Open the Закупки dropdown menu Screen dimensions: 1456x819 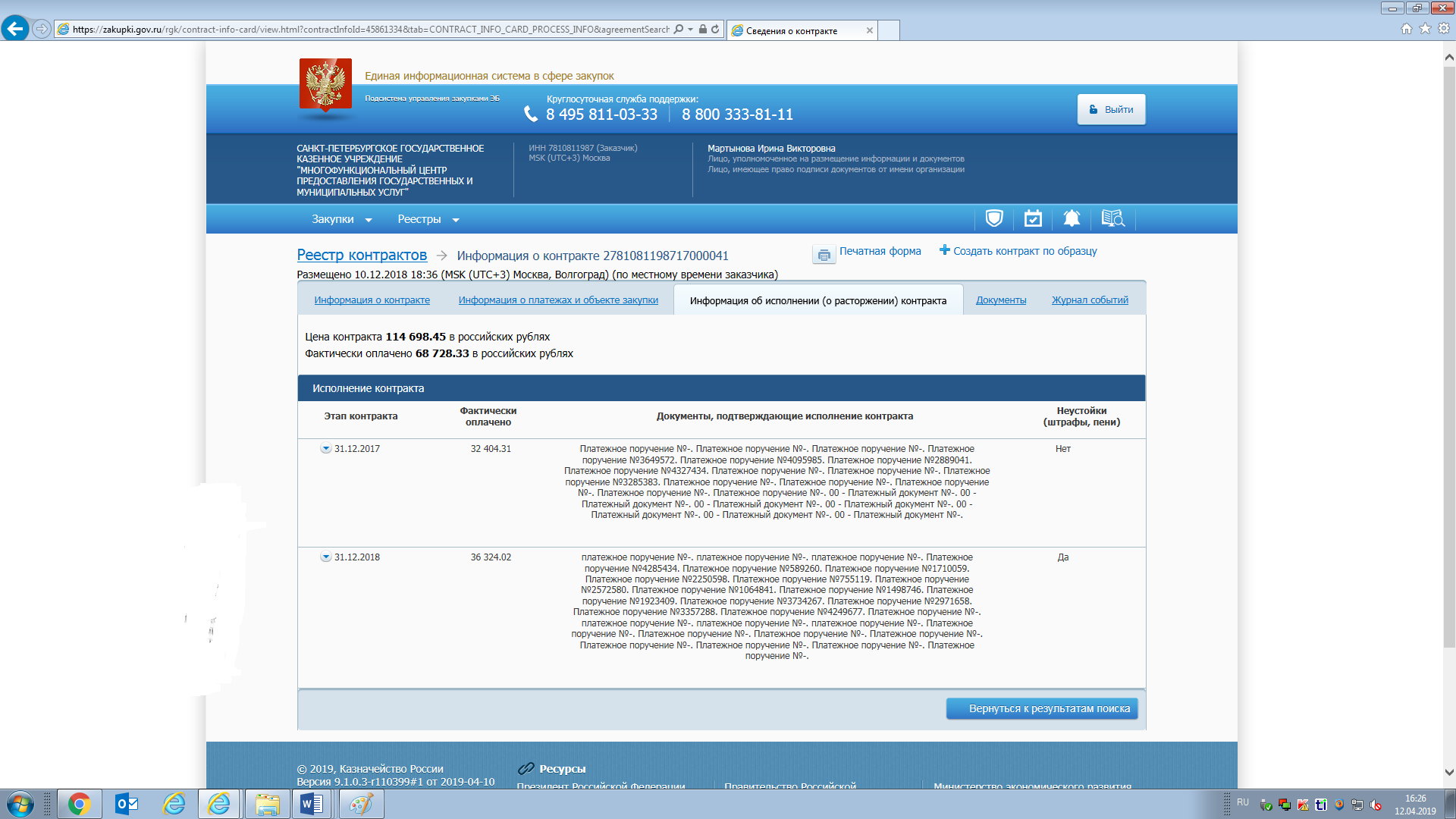pyautogui.click(x=341, y=219)
